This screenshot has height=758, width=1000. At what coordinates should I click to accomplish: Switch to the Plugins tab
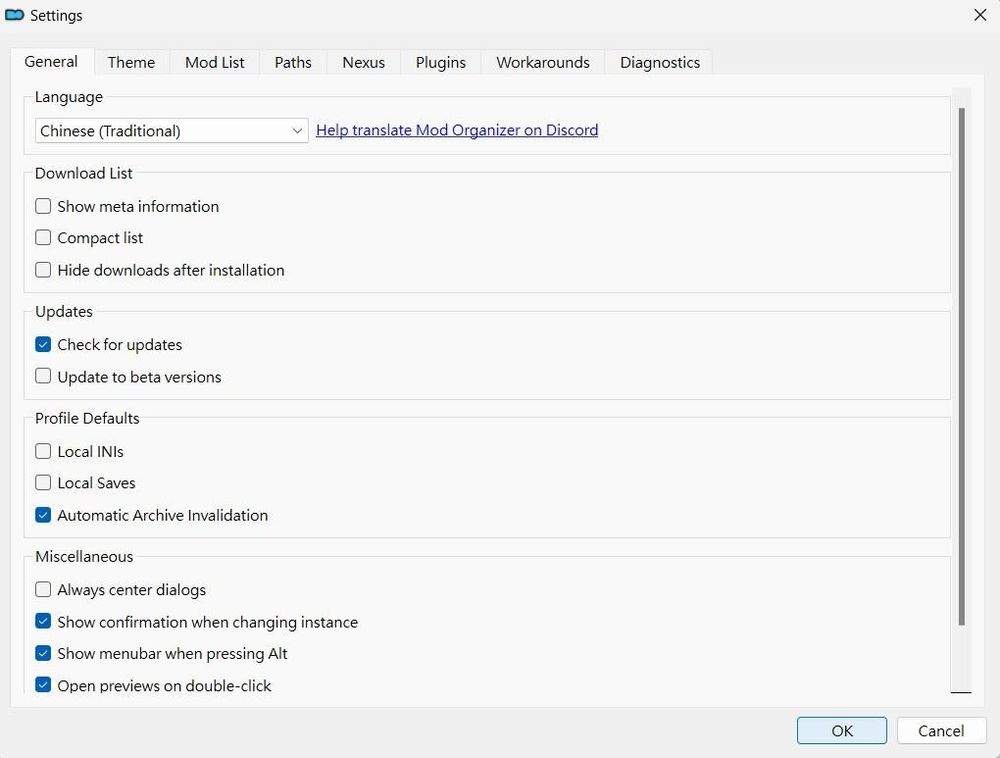pyautogui.click(x=440, y=62)
